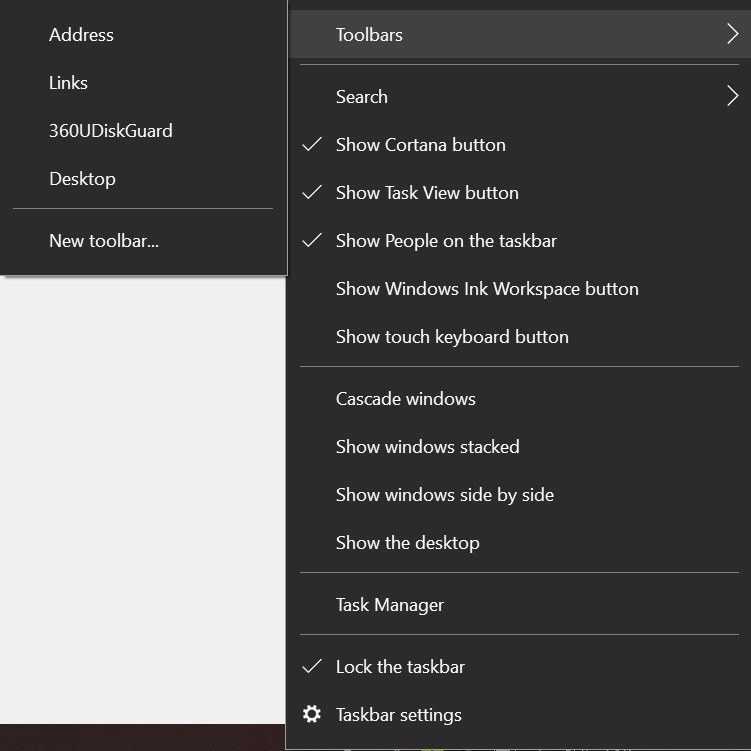The image size is (751, 751).
Task: Disable Show People on the taskbar
Action: pos(519,240)
